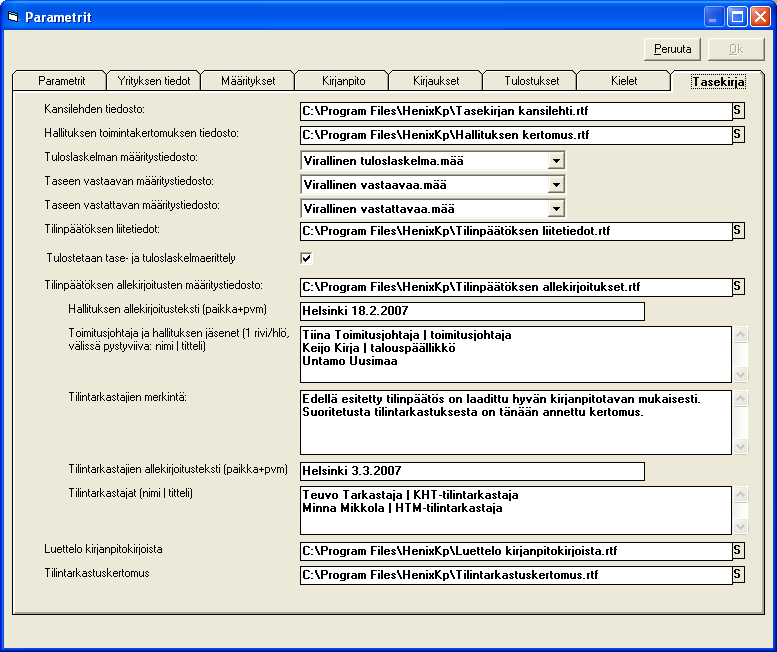The width and height of the screenshot is (777, 652).
Task: Open the Virallinen vastattavaa.mää dropdown
Action: [556, 209]
